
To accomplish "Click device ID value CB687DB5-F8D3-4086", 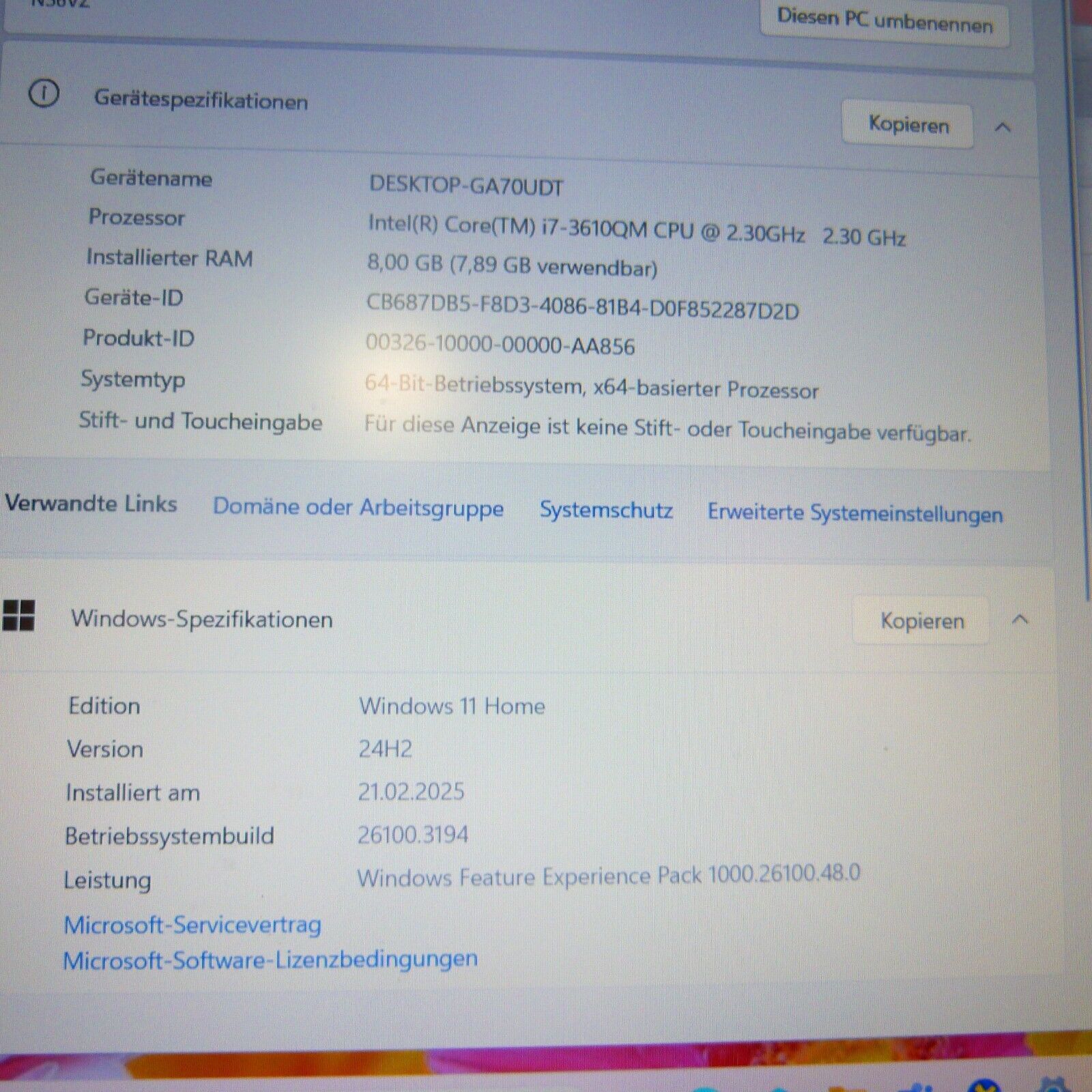I will coord(582,306).
